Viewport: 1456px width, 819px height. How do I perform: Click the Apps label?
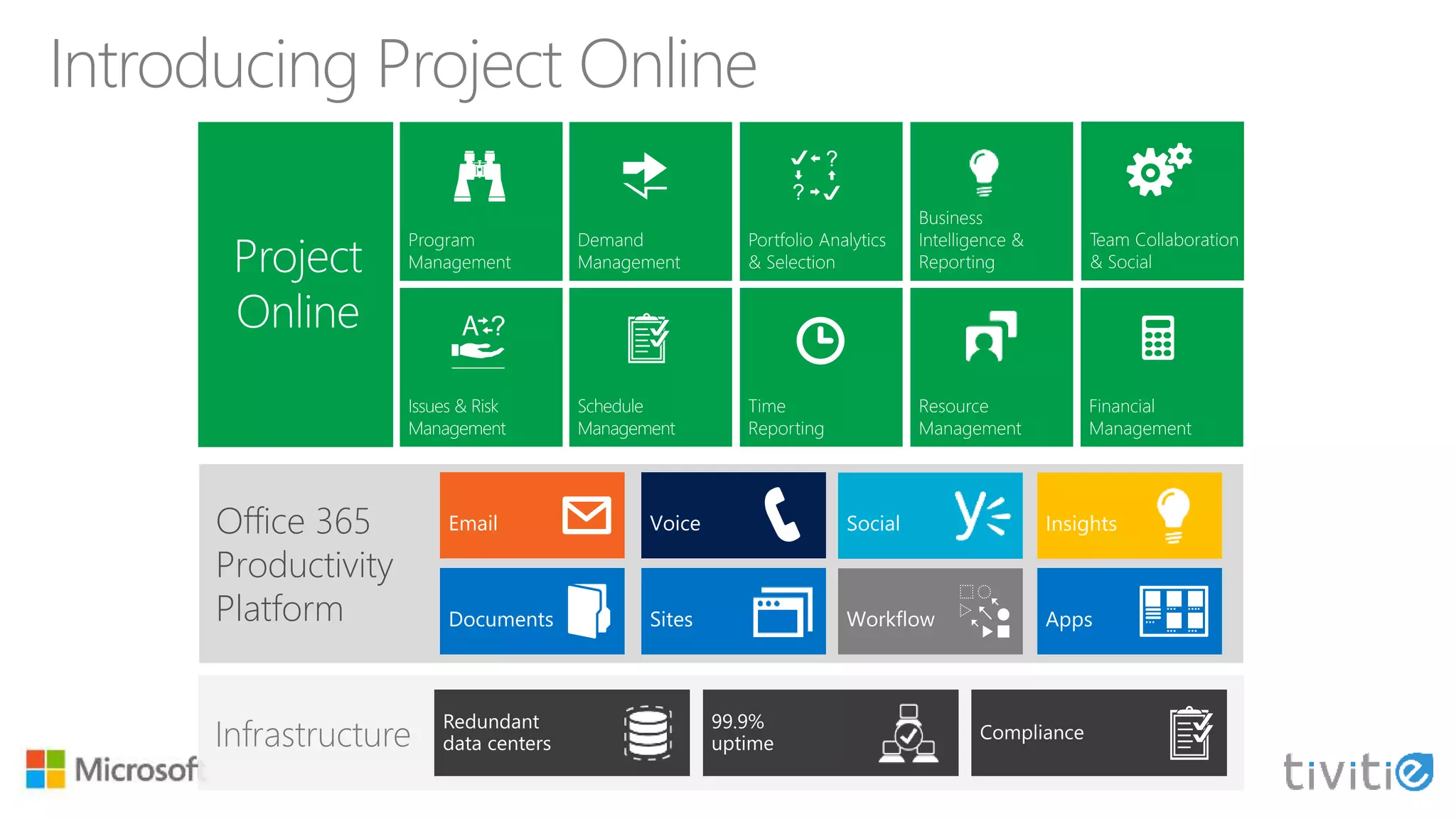[x=1069, y=620]
